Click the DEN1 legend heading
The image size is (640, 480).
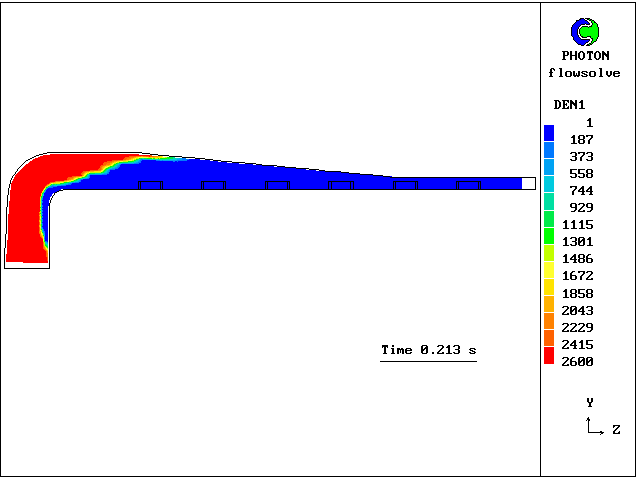coord(569,105)
